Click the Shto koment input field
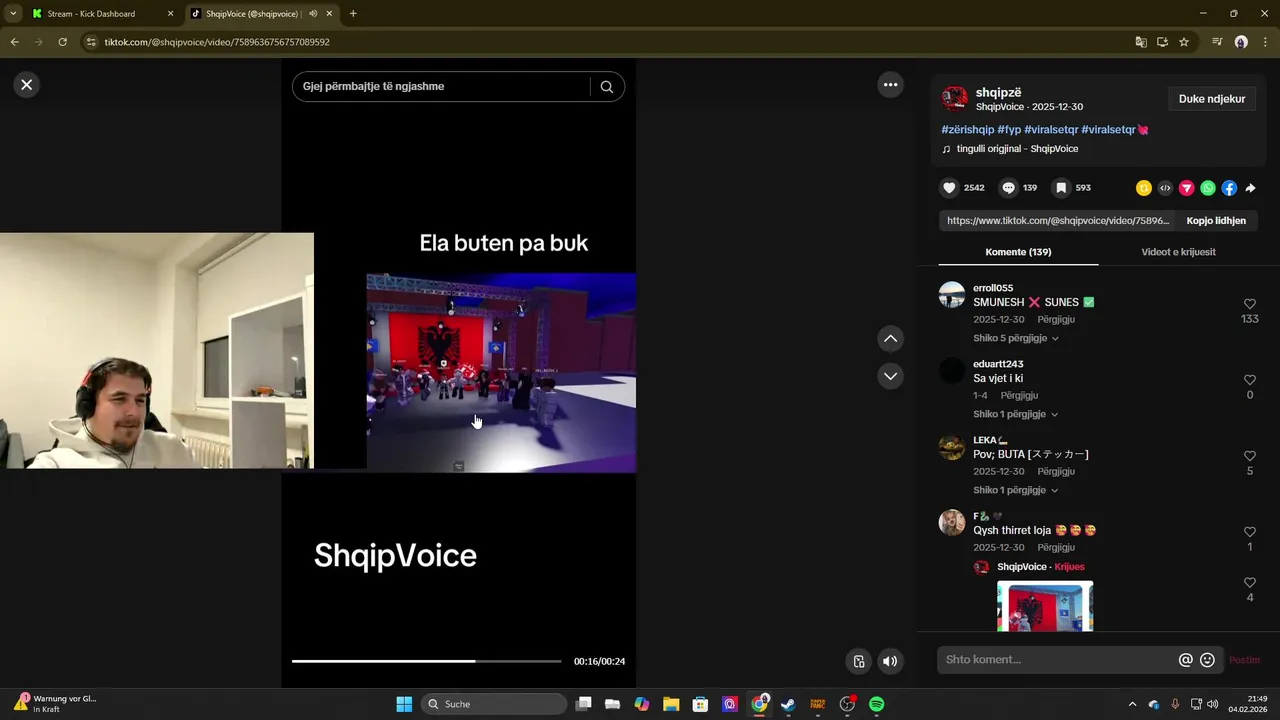1280x720 pixels. click(x=1058, y=660)
